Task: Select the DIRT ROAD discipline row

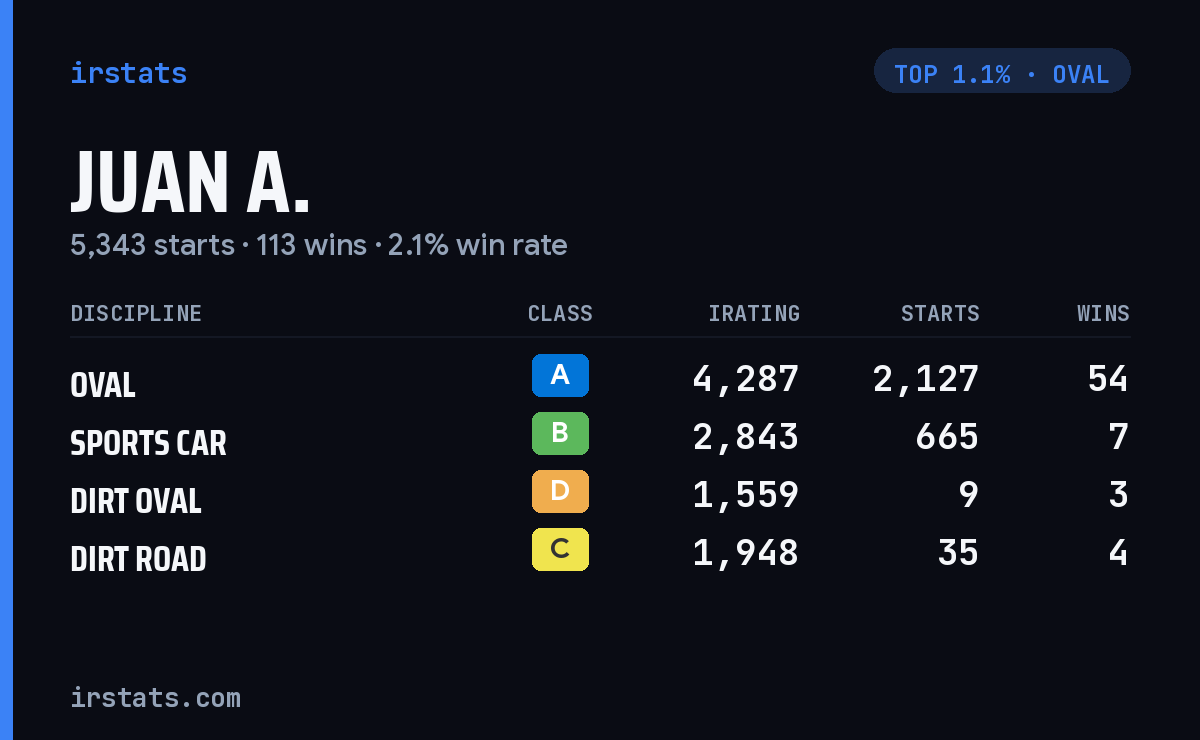Action: point(600,553)
